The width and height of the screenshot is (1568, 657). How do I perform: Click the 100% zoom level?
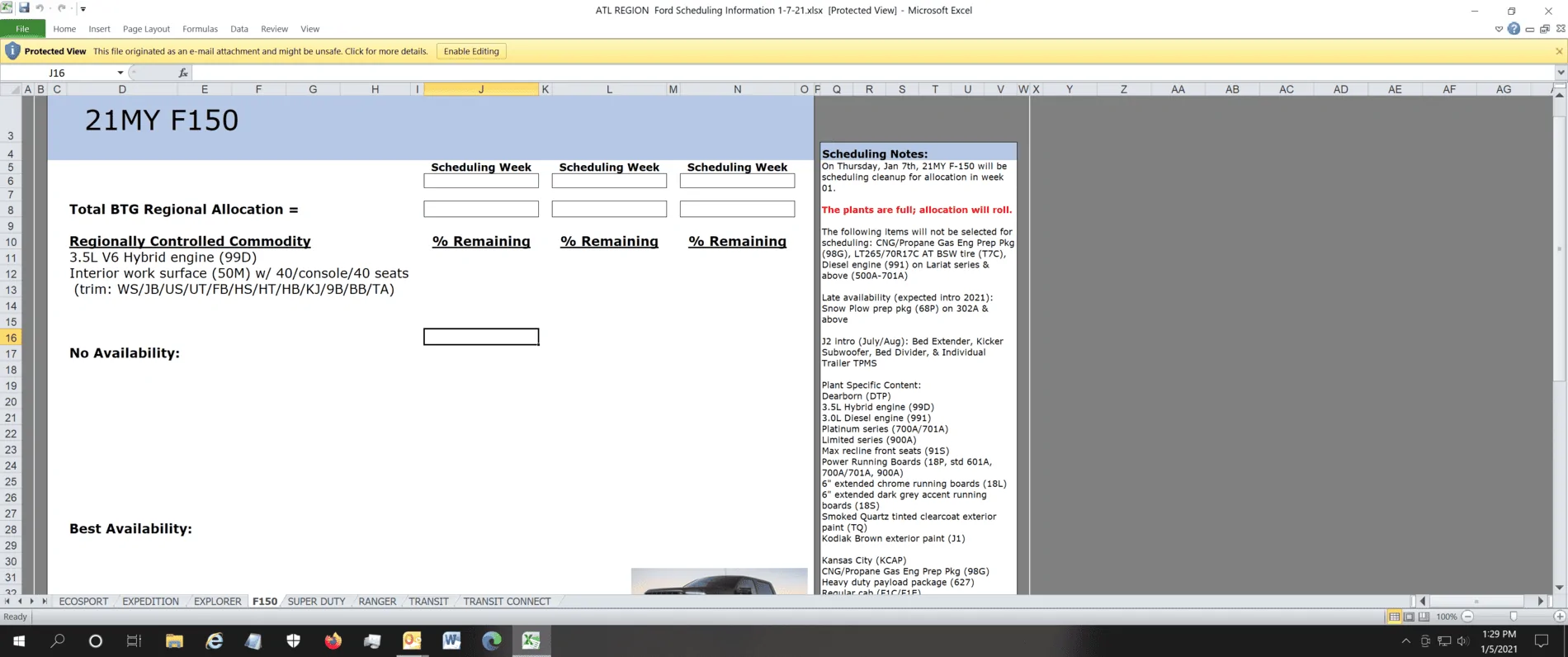click(1447, 617)
